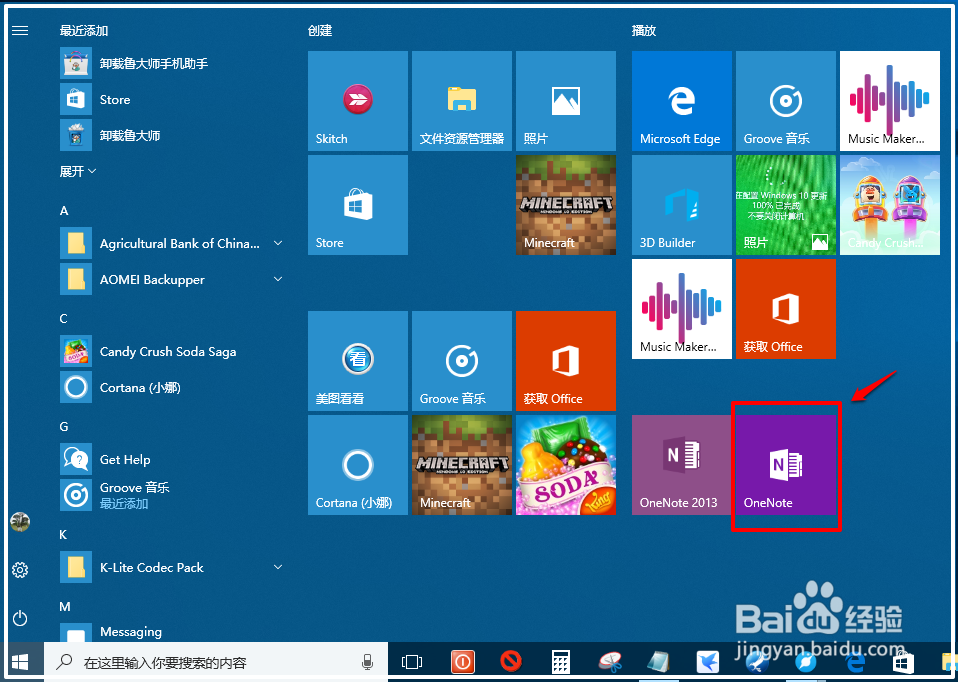Open the Edge icon on the taskbar
958x682 pixels.
pos(855,662)
